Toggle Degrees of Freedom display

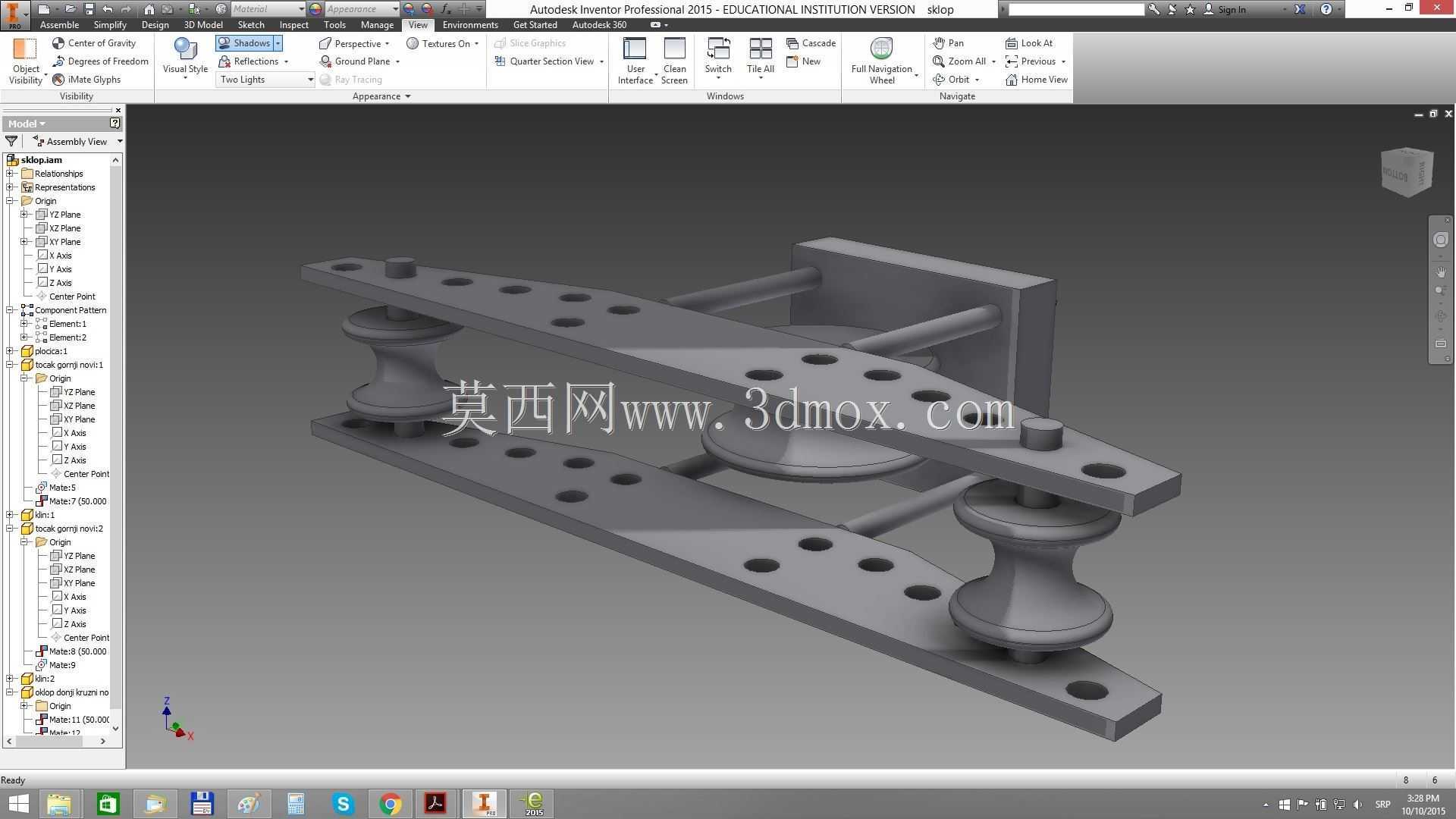coord(100,61)
